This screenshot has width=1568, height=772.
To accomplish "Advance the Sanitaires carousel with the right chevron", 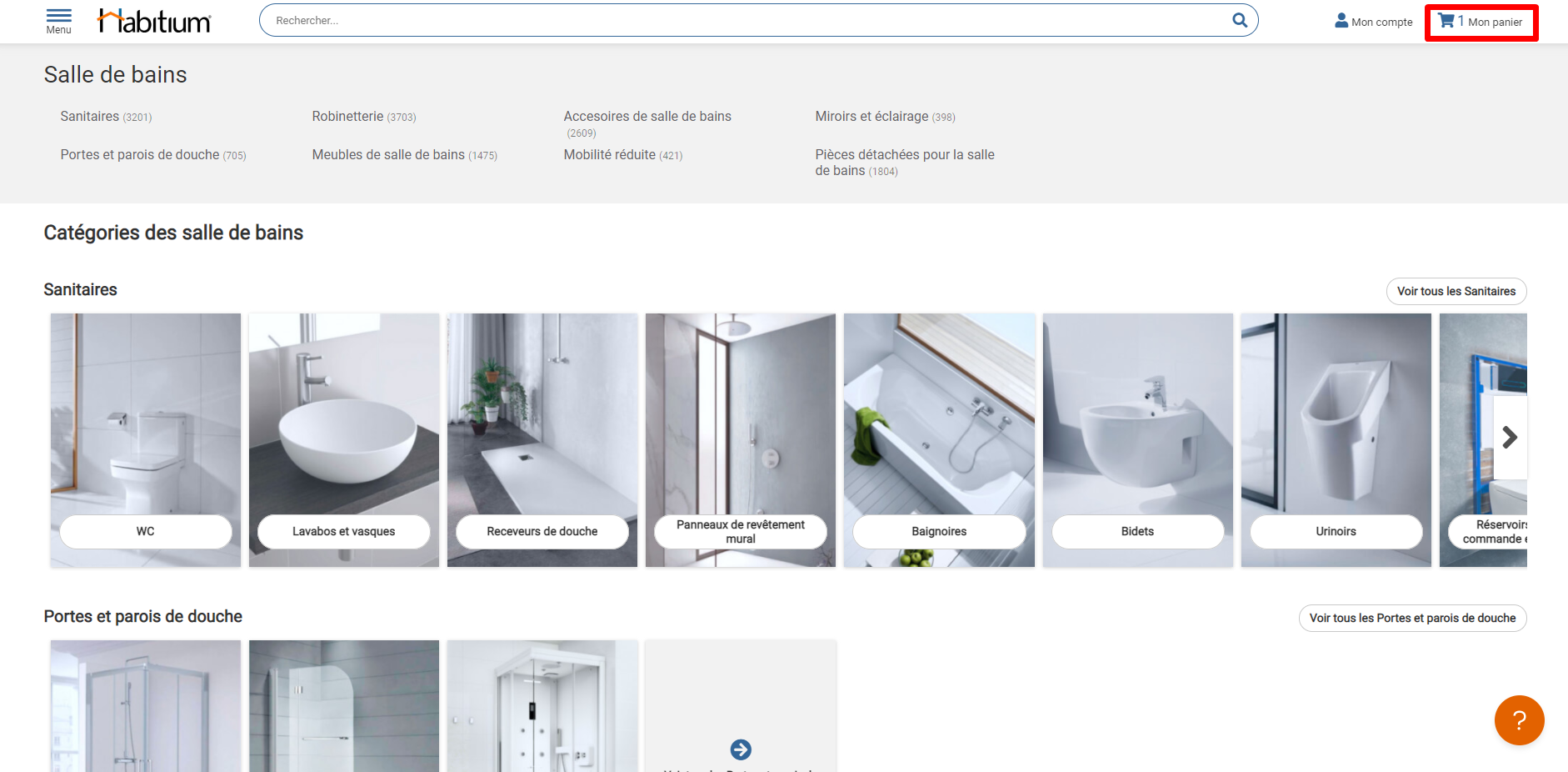I will pos(1510,437).
